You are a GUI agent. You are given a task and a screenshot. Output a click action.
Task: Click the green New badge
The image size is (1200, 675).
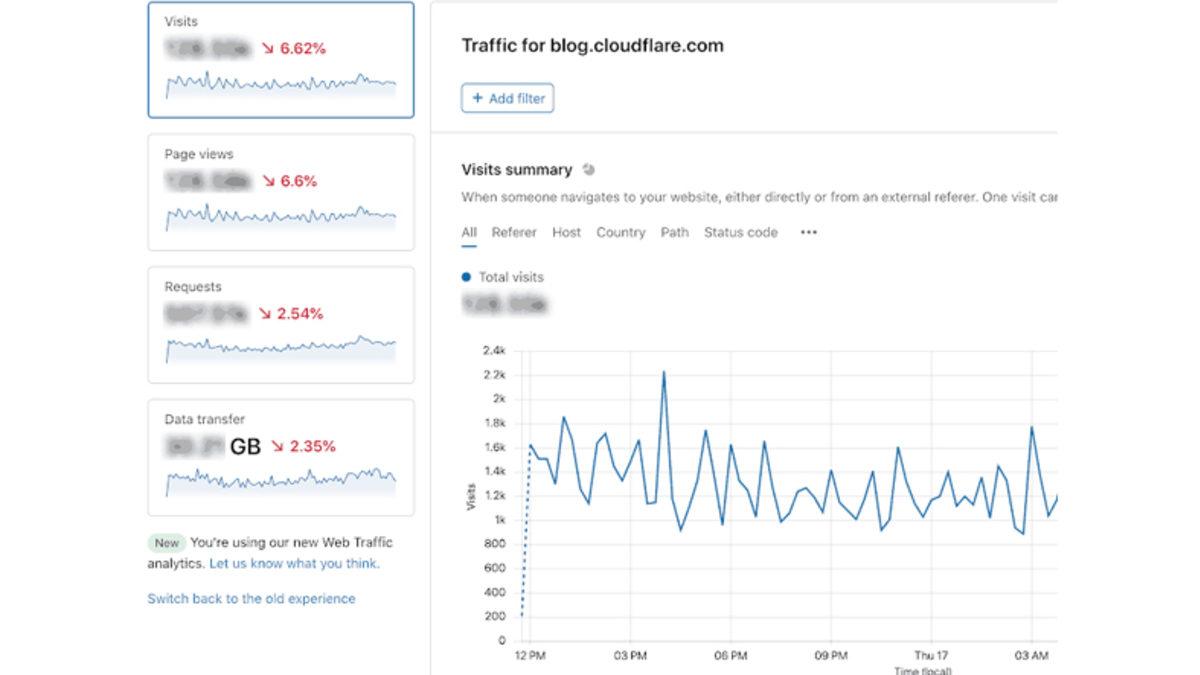point(166,542)
